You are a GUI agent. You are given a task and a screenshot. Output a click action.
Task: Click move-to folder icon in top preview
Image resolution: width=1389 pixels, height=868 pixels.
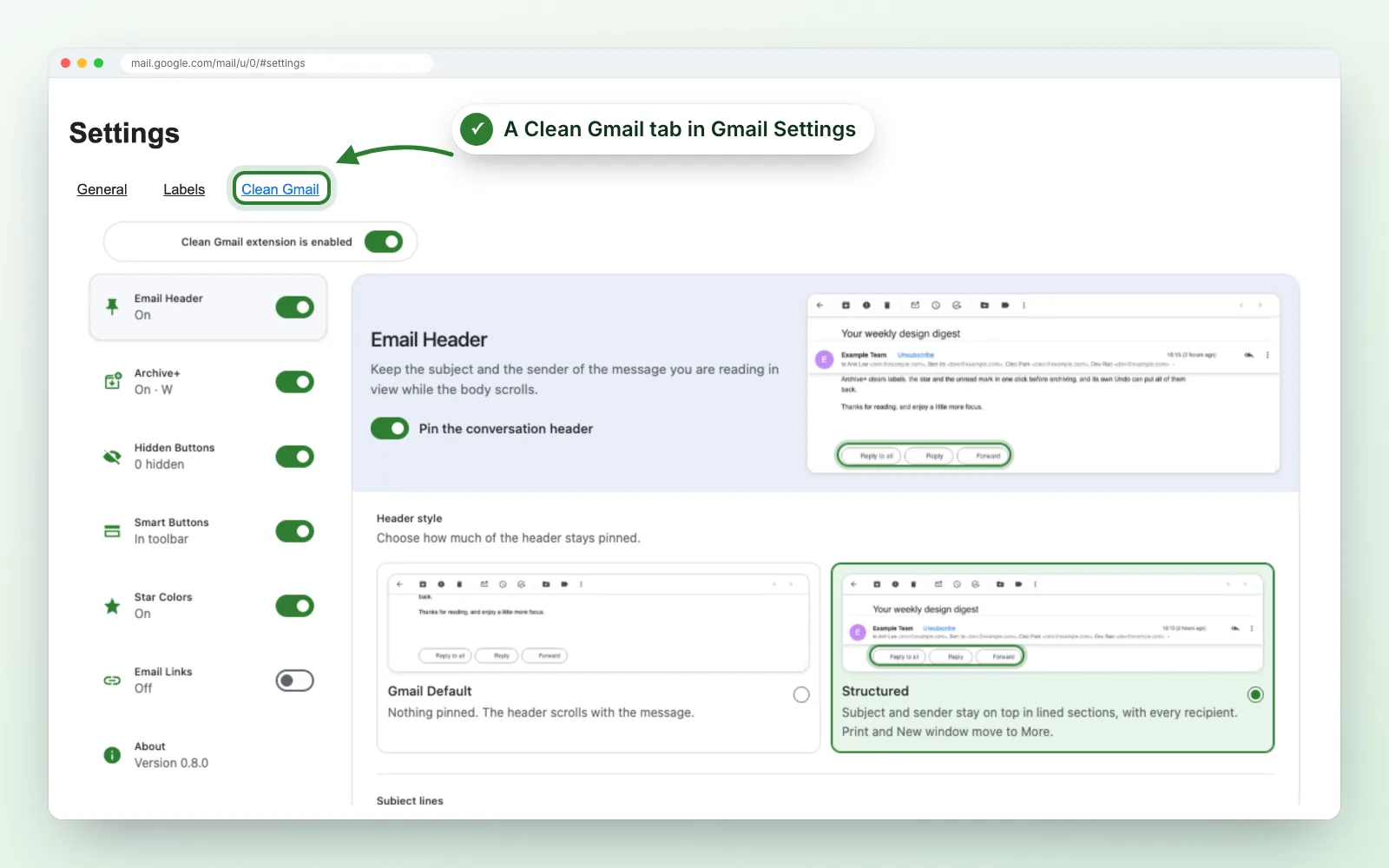point(984,306)
